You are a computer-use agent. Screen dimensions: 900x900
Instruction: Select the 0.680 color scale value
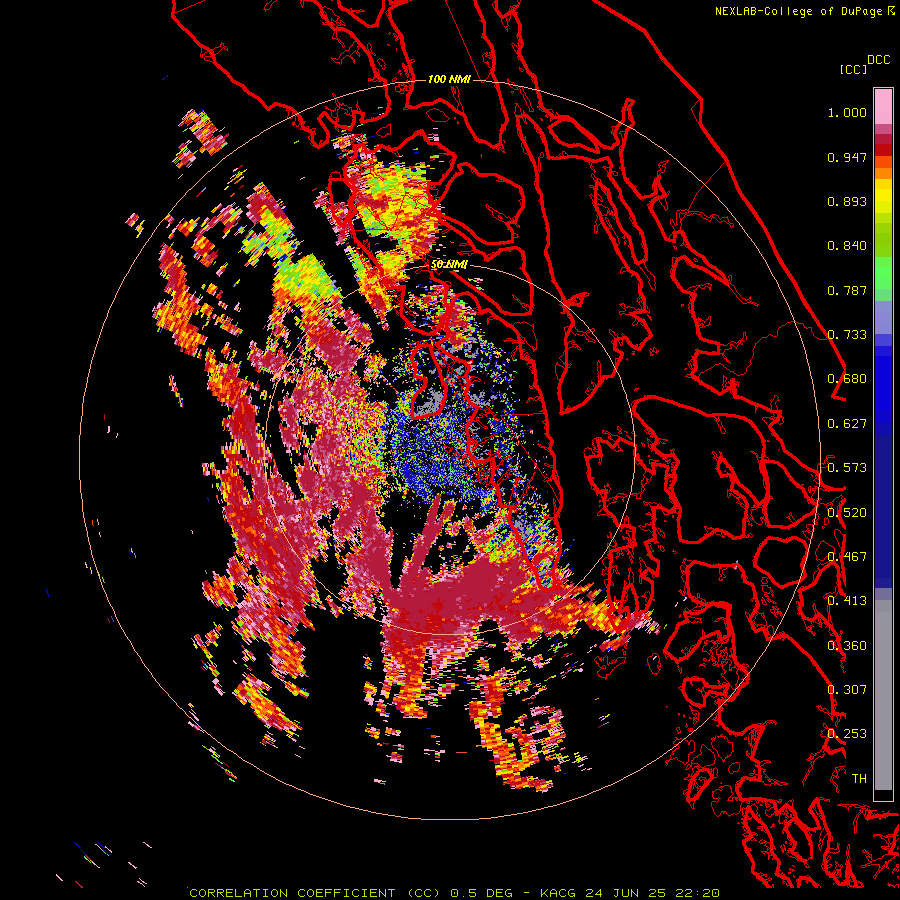click(847, 379)
